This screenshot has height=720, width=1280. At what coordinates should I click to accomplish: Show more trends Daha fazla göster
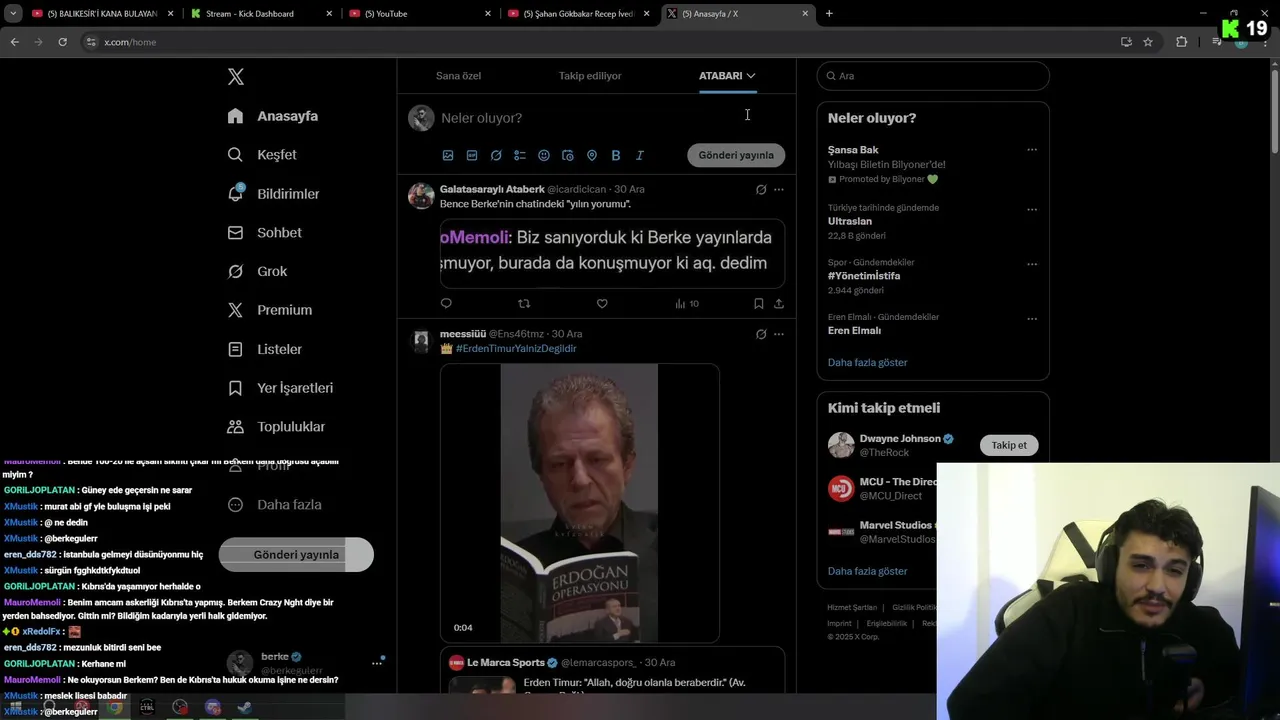(868, 363)
